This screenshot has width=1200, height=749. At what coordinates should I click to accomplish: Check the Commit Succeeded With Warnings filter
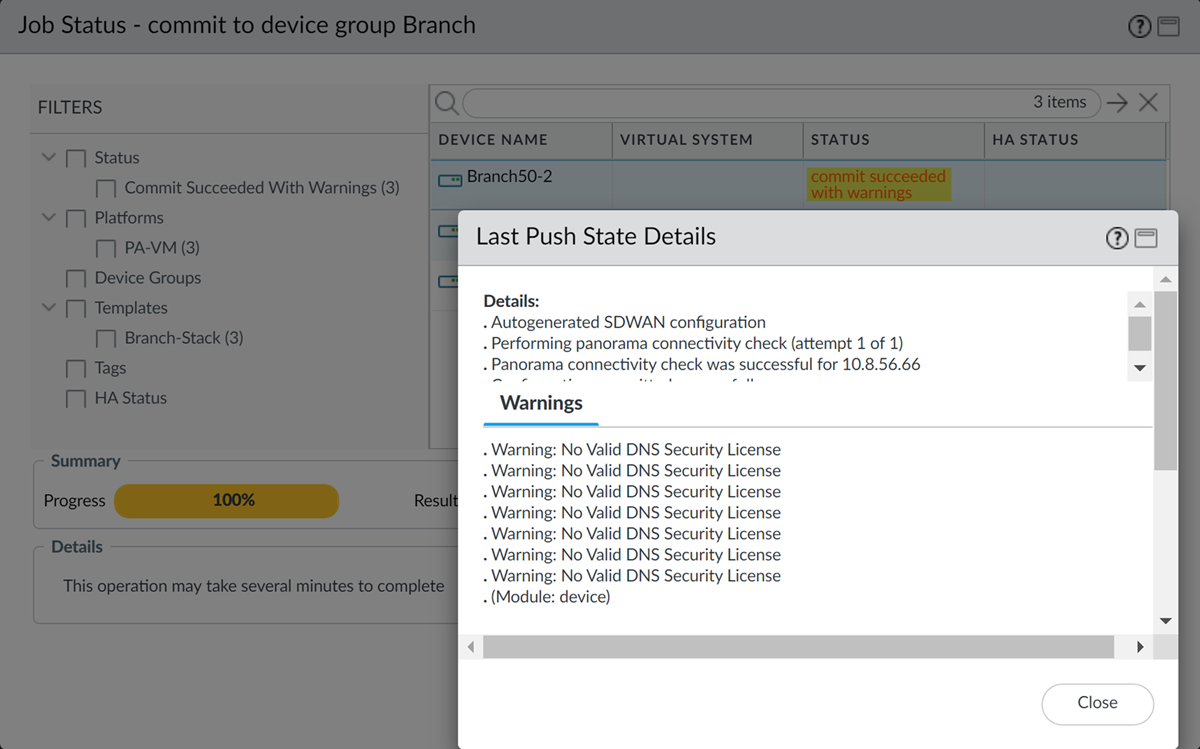point(105,188)
